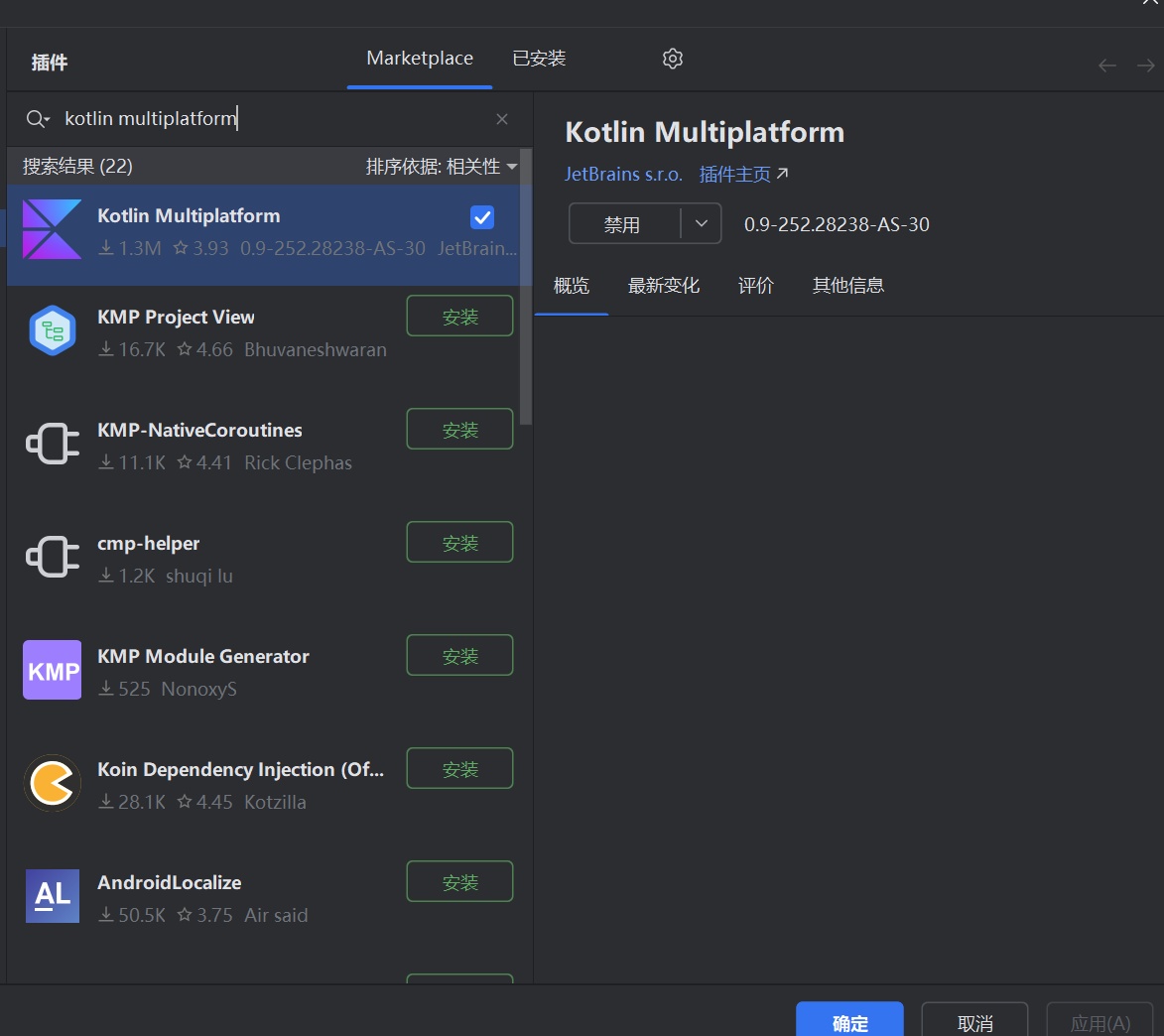This screenshot has height=1036, width=1164.
Task: Click the AndroidLocalize AL icon
Action: [52, 896]
